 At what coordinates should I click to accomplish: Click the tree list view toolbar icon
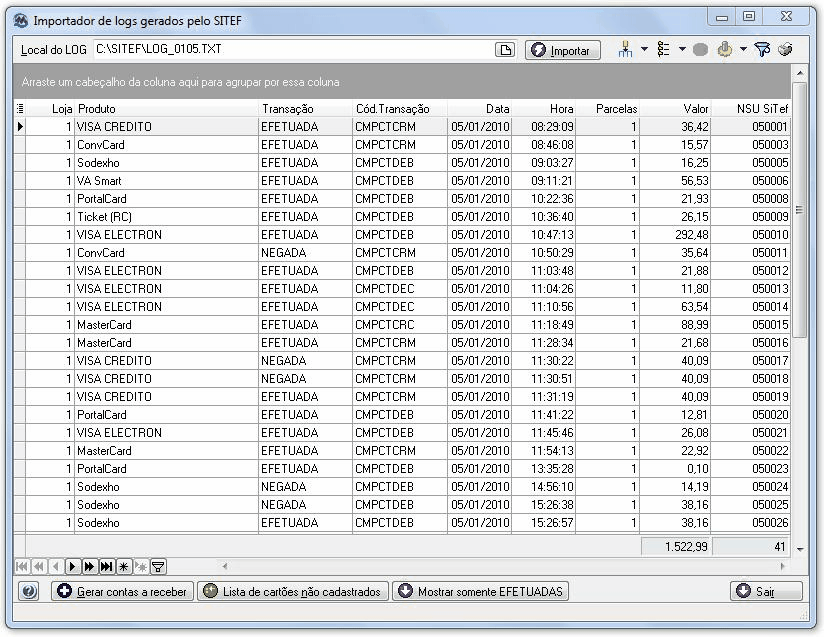[663, 49]
